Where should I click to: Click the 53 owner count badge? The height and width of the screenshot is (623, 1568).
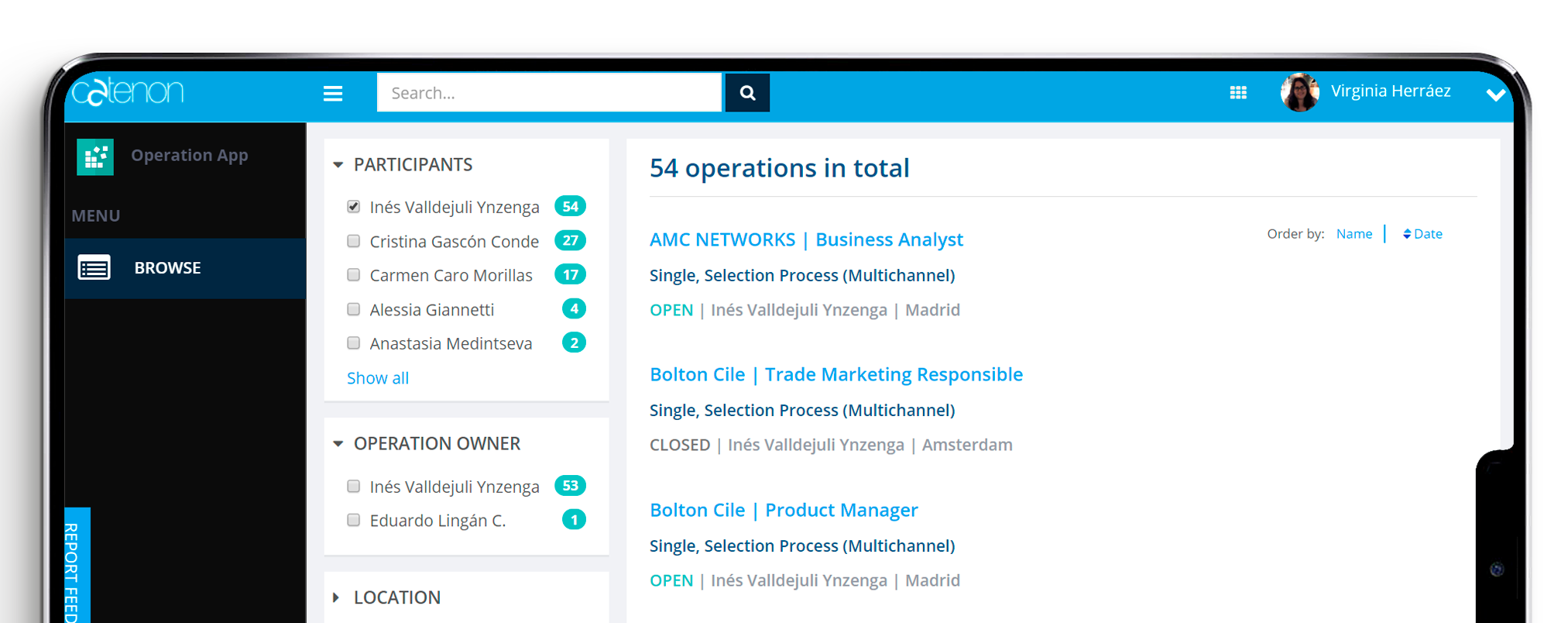pos(571,486)
